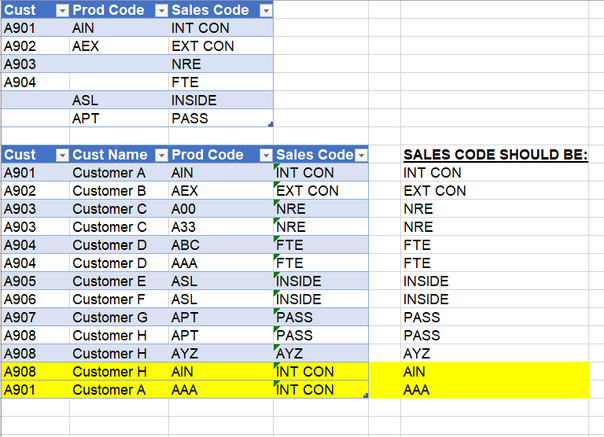This screenshot has width=604, height=437.
Task: Open Cust filter in the three-column lookup table
Action: click(x=62, y=11)
